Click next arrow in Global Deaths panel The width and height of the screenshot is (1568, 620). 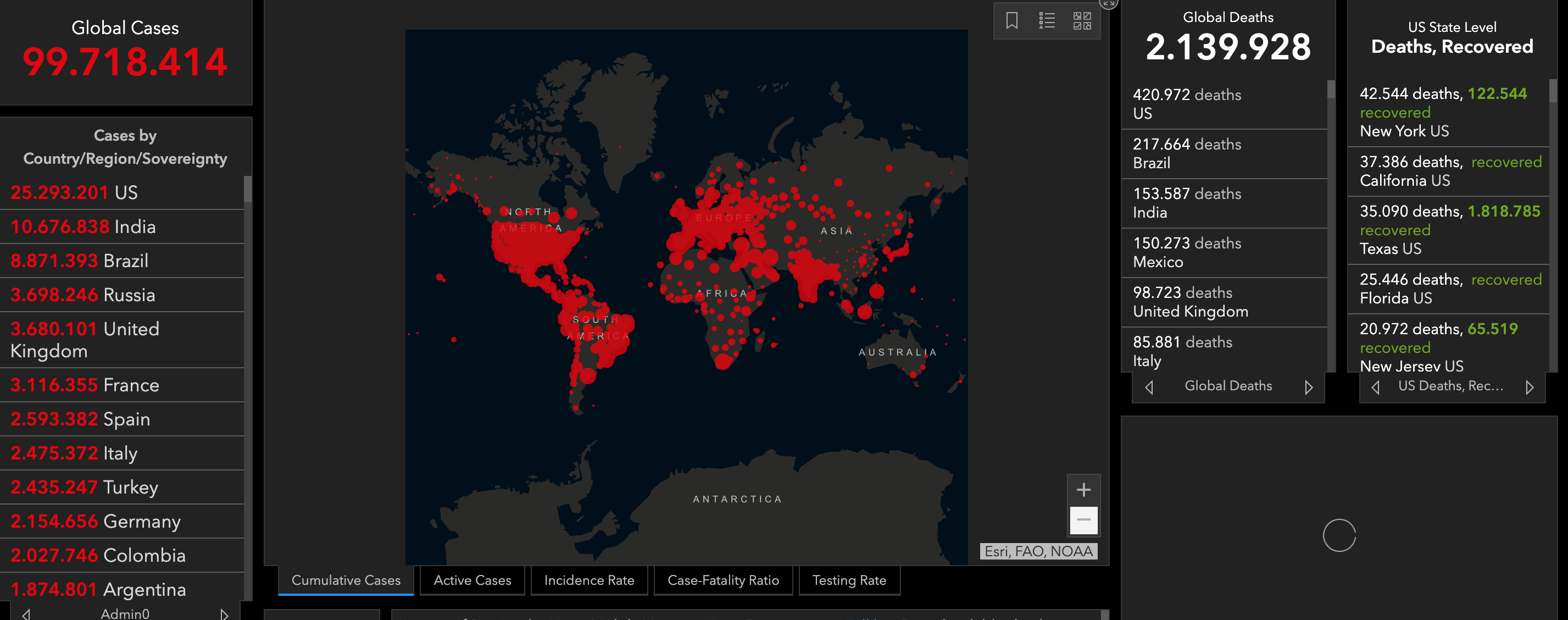coord(1309,387)
